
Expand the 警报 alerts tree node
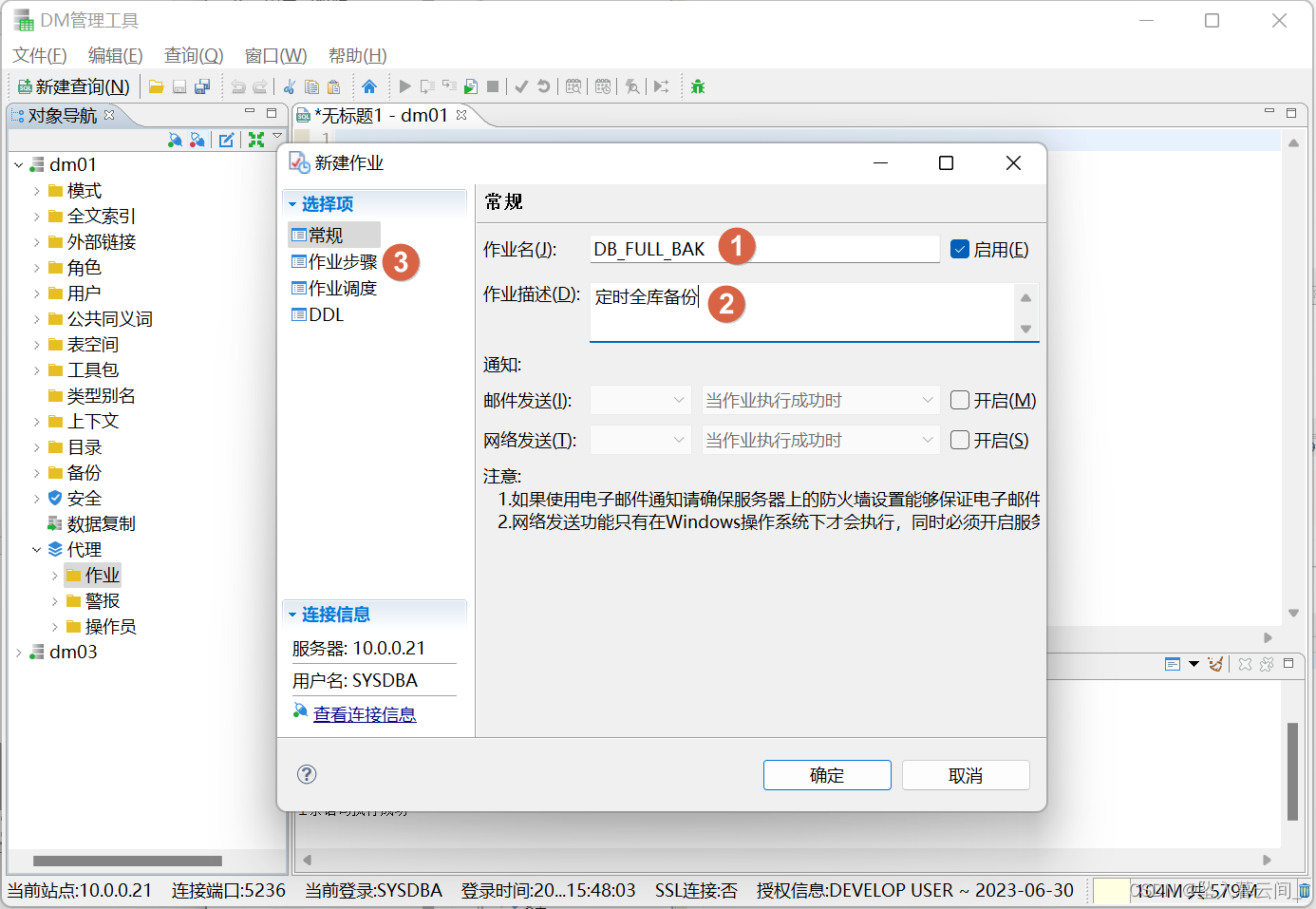coord(55,601)
